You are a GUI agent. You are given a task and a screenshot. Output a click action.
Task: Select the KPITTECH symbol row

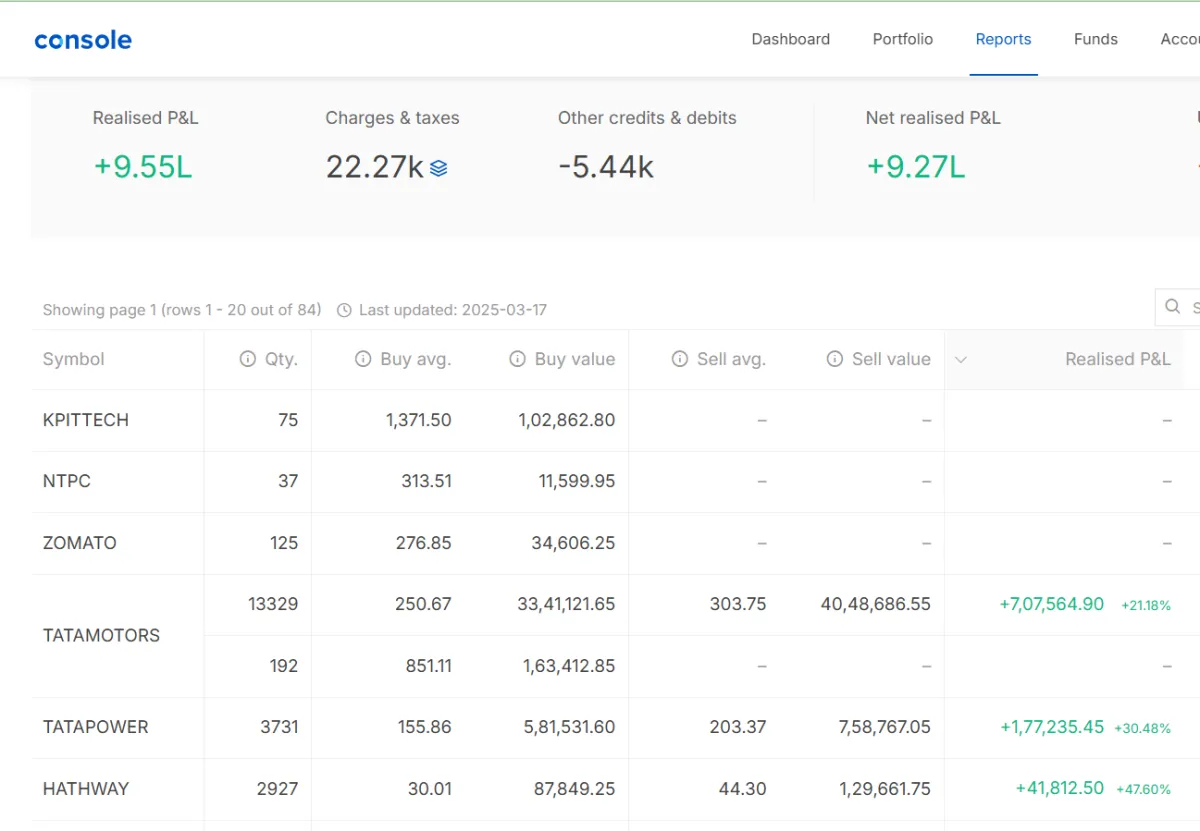(86, 420)
